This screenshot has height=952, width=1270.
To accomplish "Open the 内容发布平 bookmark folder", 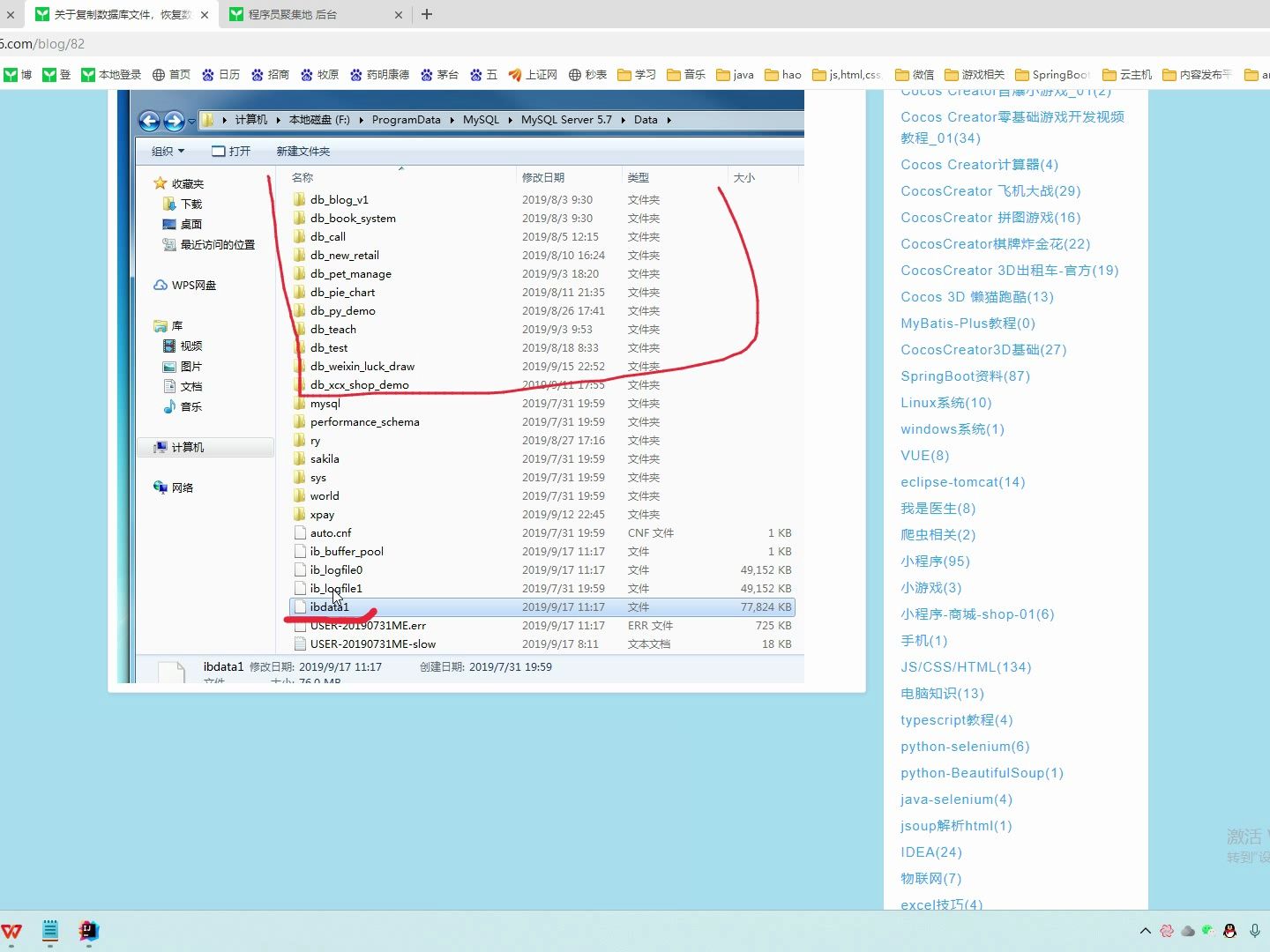I will pyautogui.click(x=1198, y=75).
